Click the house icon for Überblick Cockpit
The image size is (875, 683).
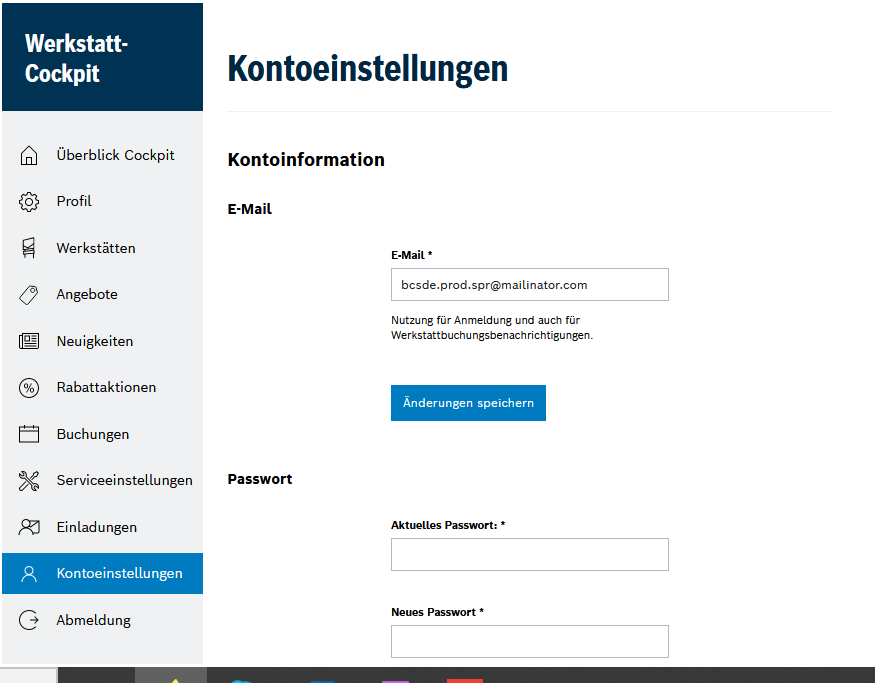click(29, 155)
